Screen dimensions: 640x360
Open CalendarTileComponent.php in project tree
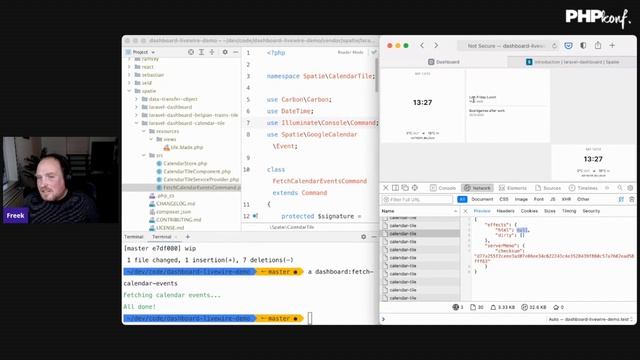click(197, 171)
